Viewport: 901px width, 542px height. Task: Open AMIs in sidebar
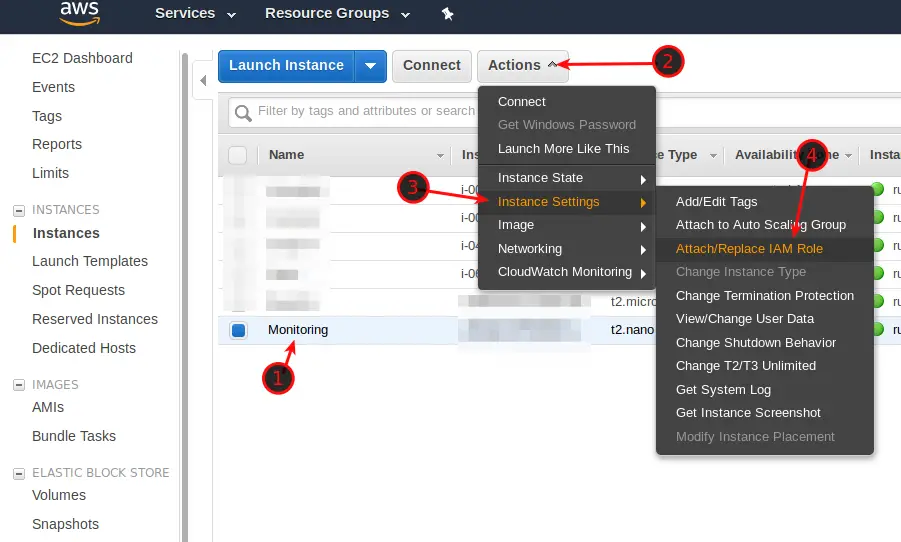(48, 408)
